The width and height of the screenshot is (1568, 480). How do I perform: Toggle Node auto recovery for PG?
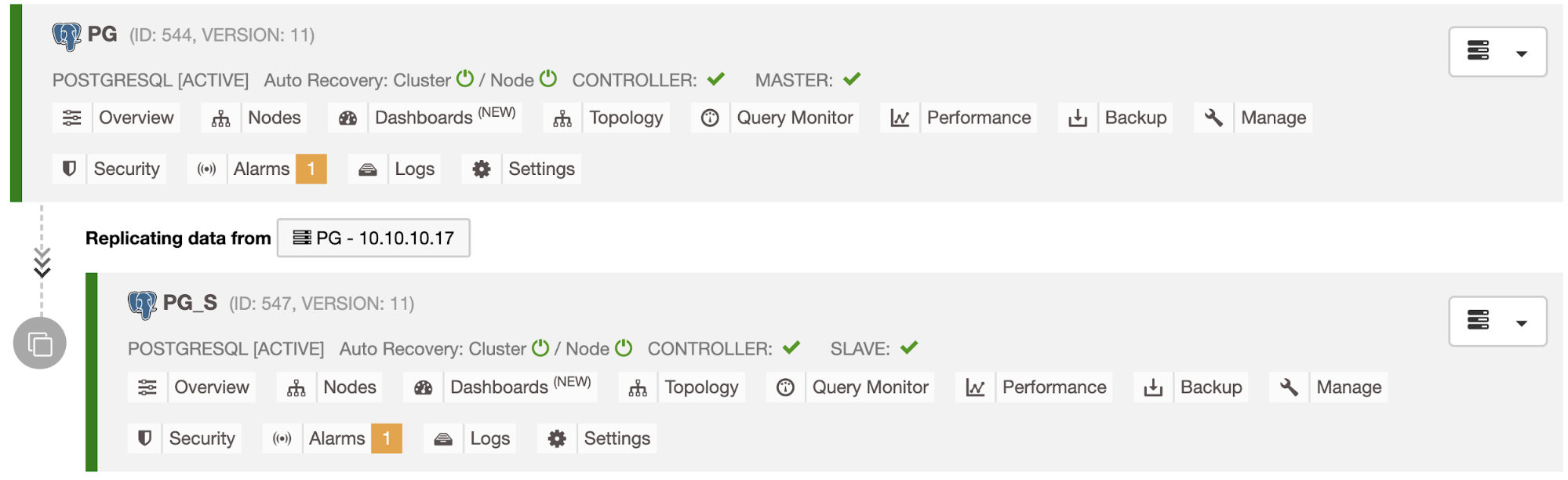click(x=548, y=79)
